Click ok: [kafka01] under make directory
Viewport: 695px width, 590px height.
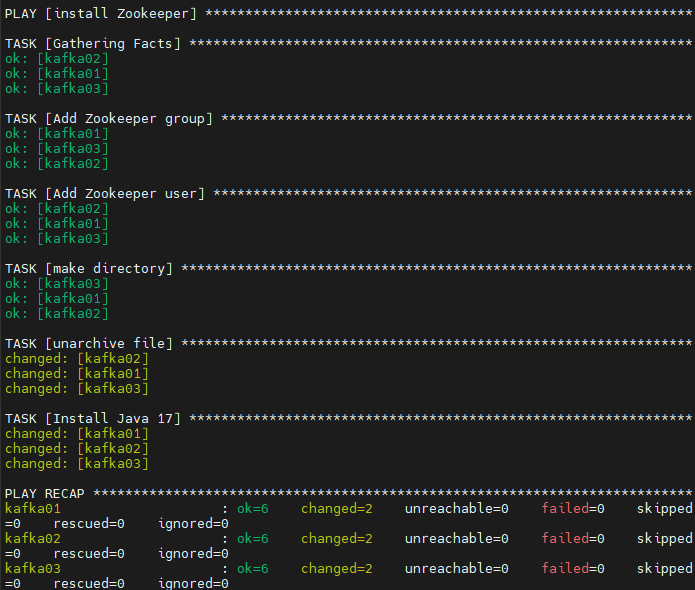point(57,298)
